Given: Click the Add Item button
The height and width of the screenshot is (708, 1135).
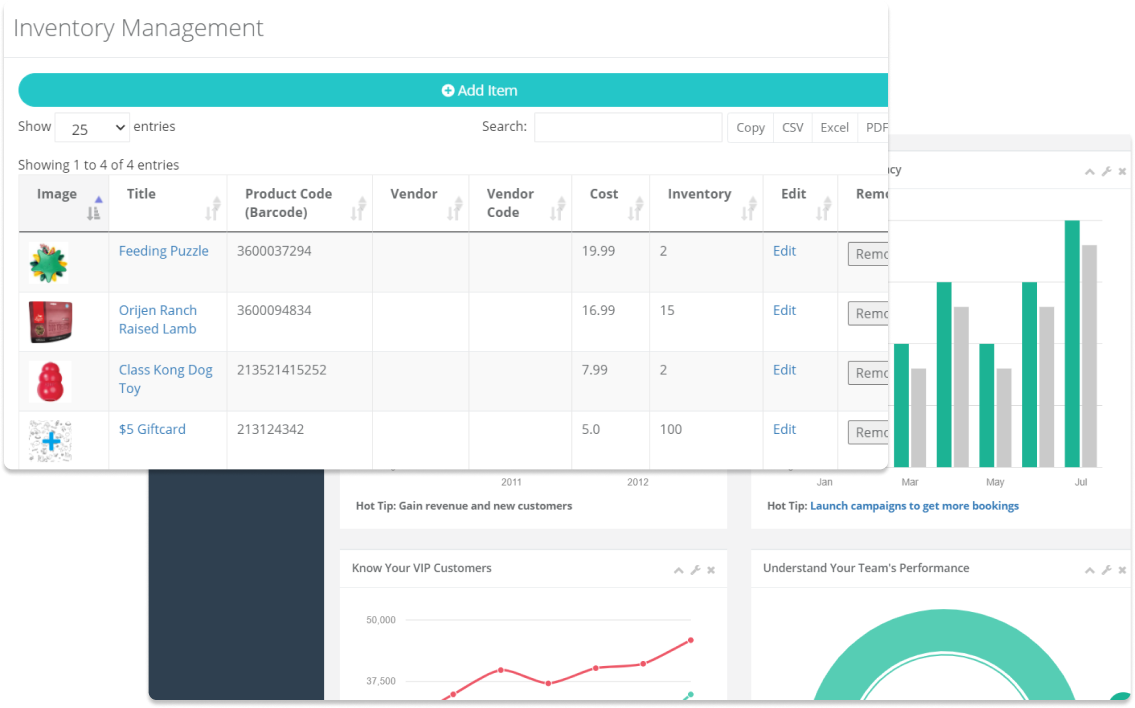Looking at the screenshot, I should (x=453, y=90).
